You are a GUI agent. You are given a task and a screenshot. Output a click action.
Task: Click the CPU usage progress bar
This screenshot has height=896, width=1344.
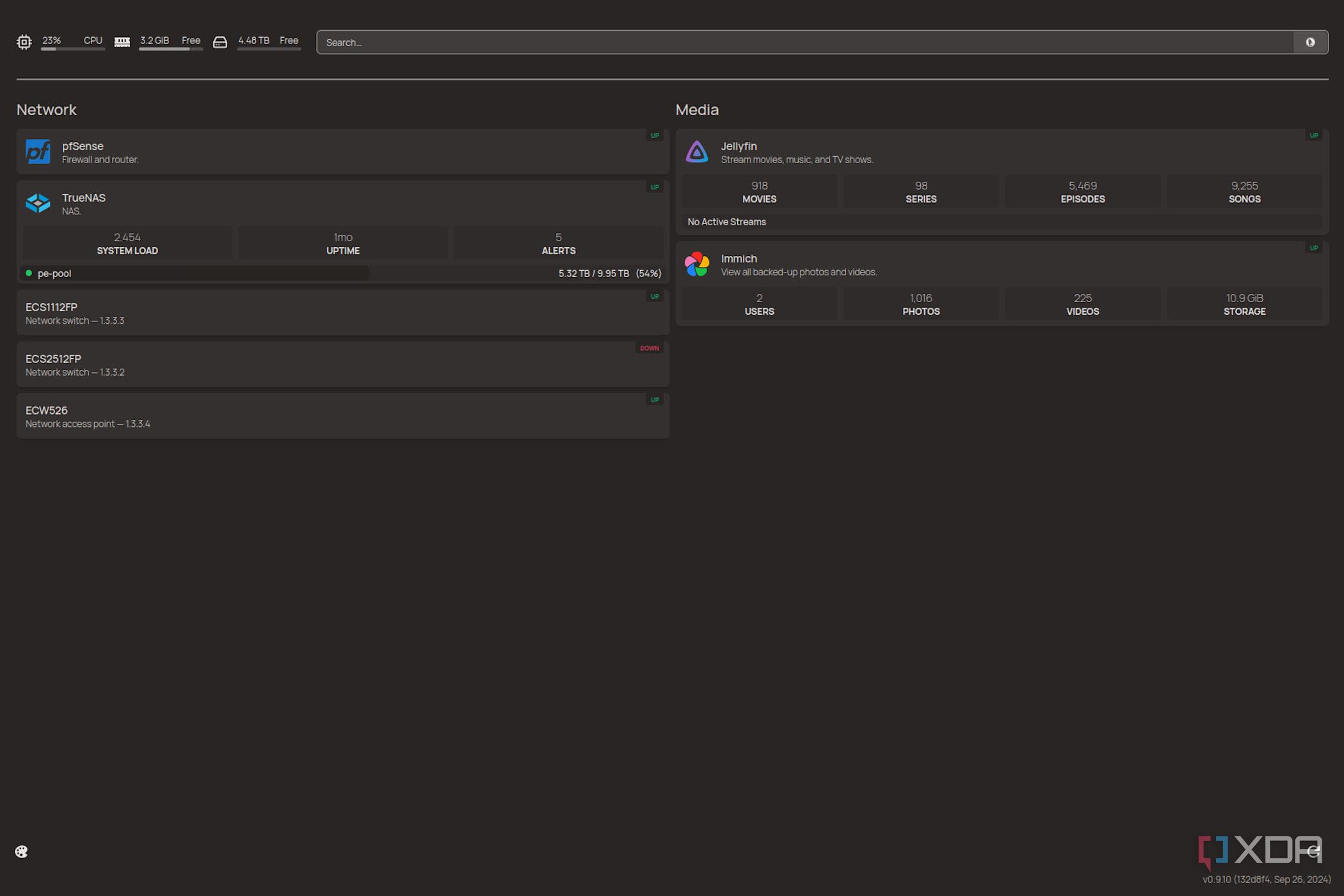73,49
